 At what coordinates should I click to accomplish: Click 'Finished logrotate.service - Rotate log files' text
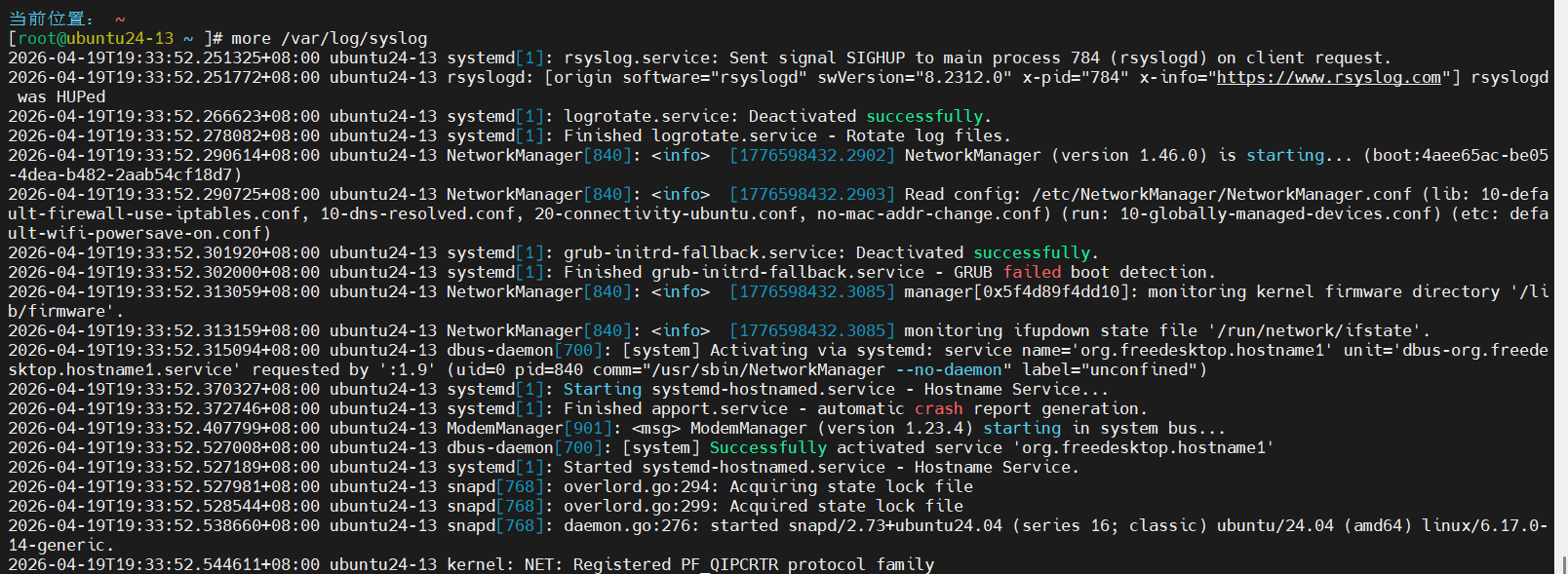coord(783,136)
